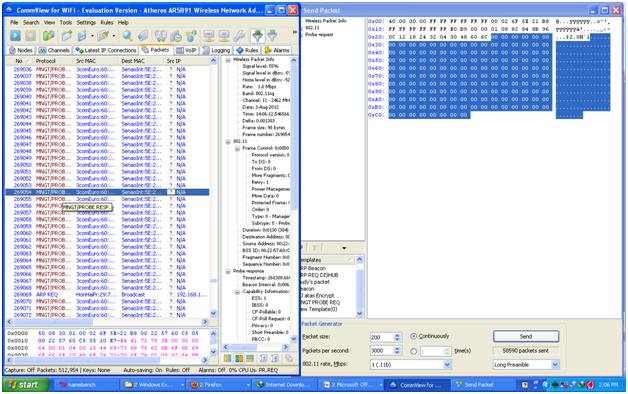Select the third decoder layout icon below tree
628x394 pixels.
pyautogui.click(x=250, y=358)
